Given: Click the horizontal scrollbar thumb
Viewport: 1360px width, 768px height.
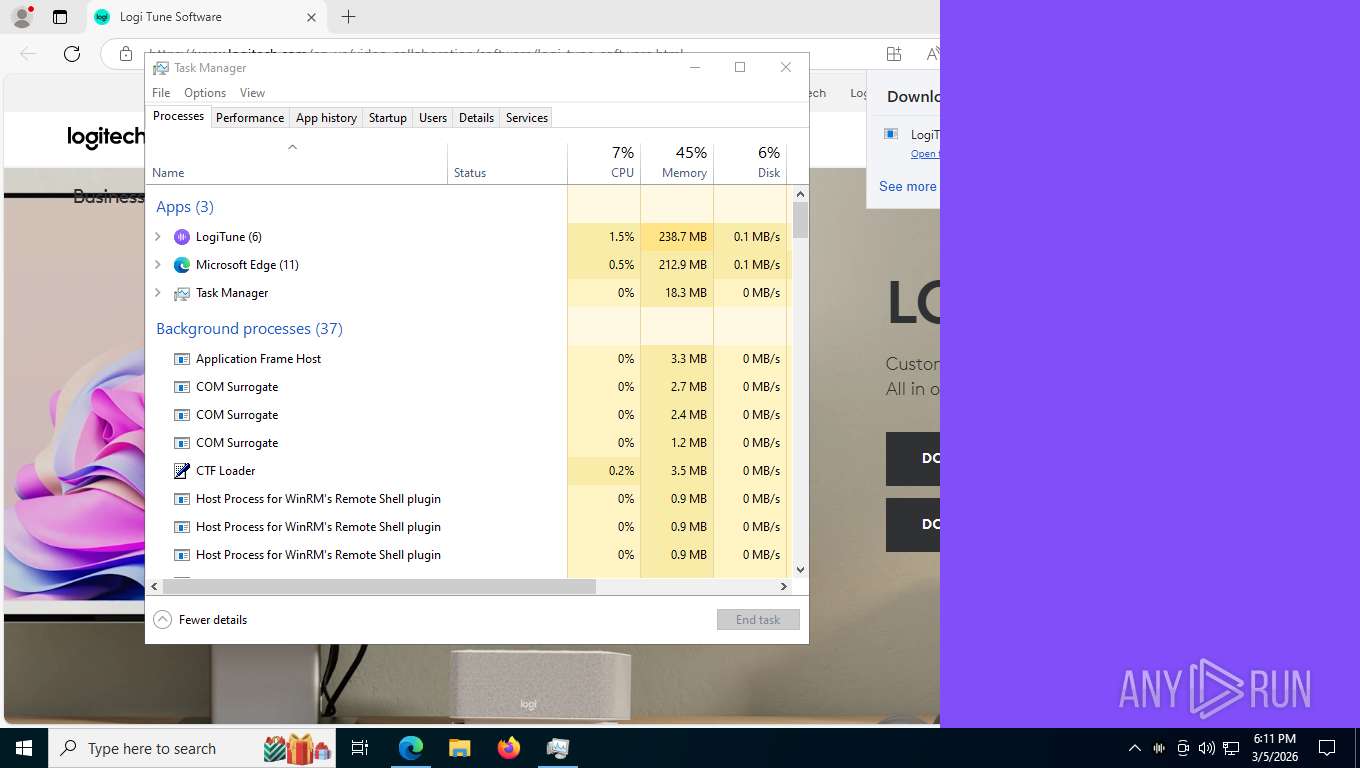Looking at the screenshot, I should click(x=379, y=587).
